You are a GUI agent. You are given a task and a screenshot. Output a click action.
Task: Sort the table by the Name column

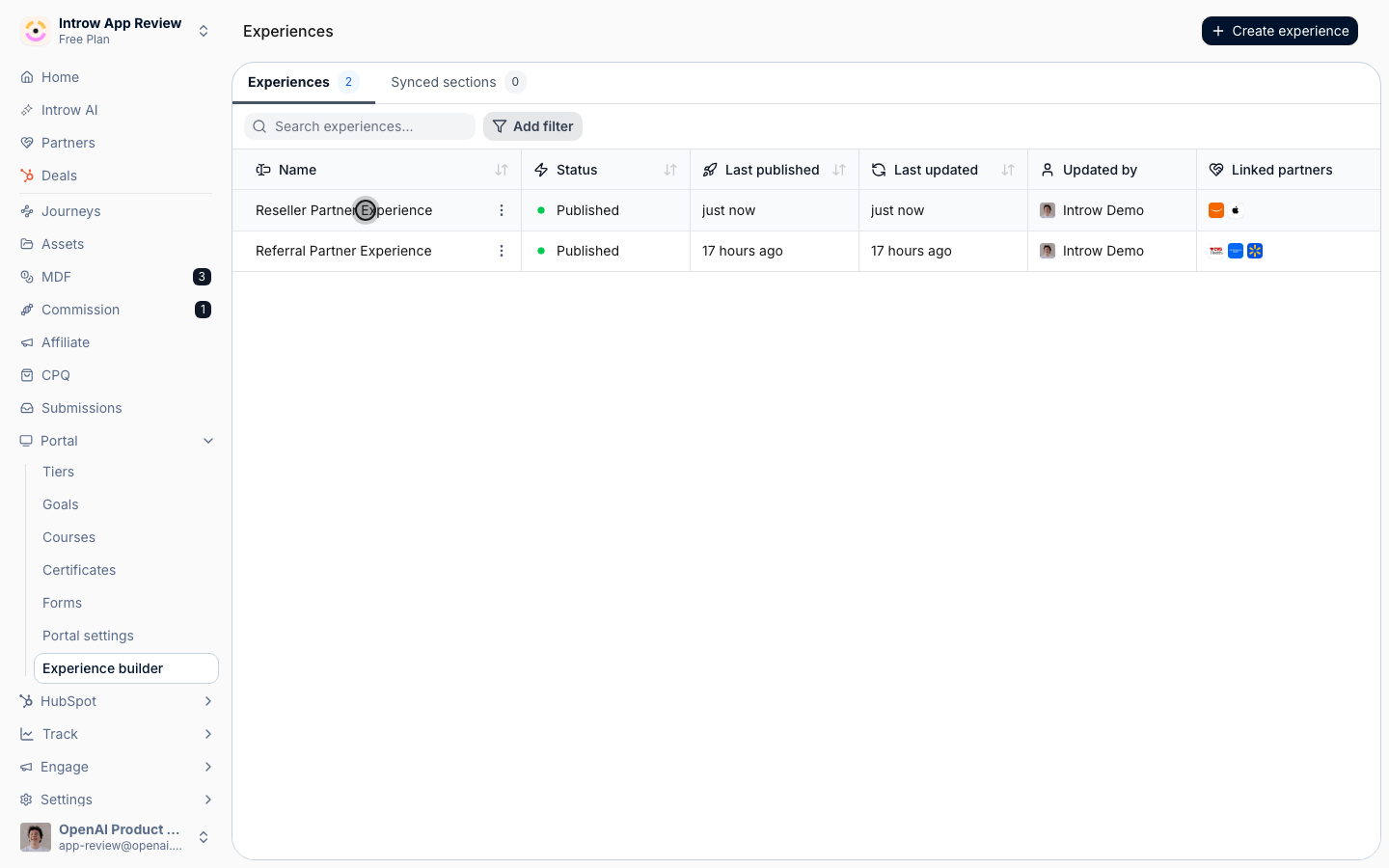(x=502, y=170)
